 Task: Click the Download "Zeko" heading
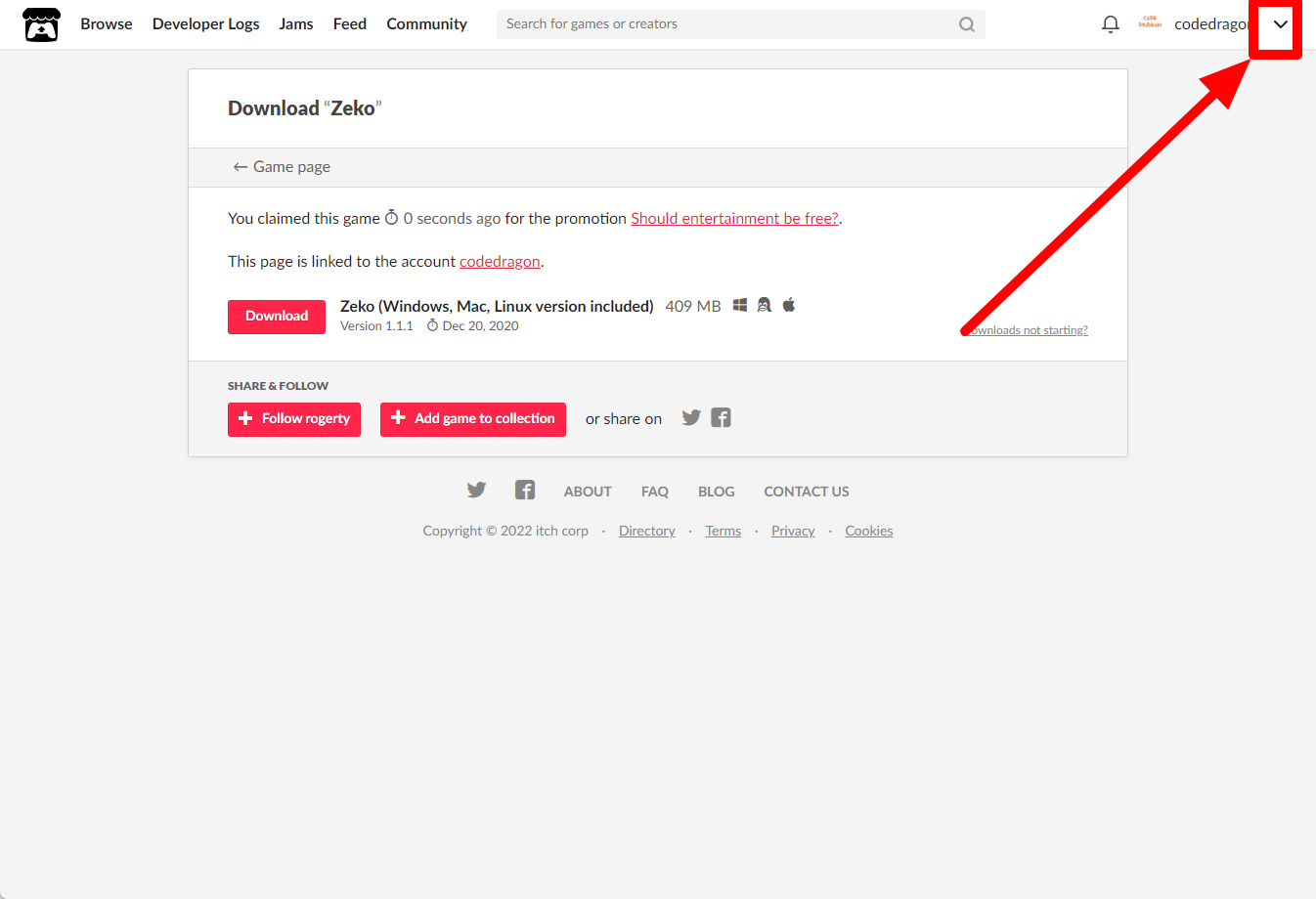305,108
